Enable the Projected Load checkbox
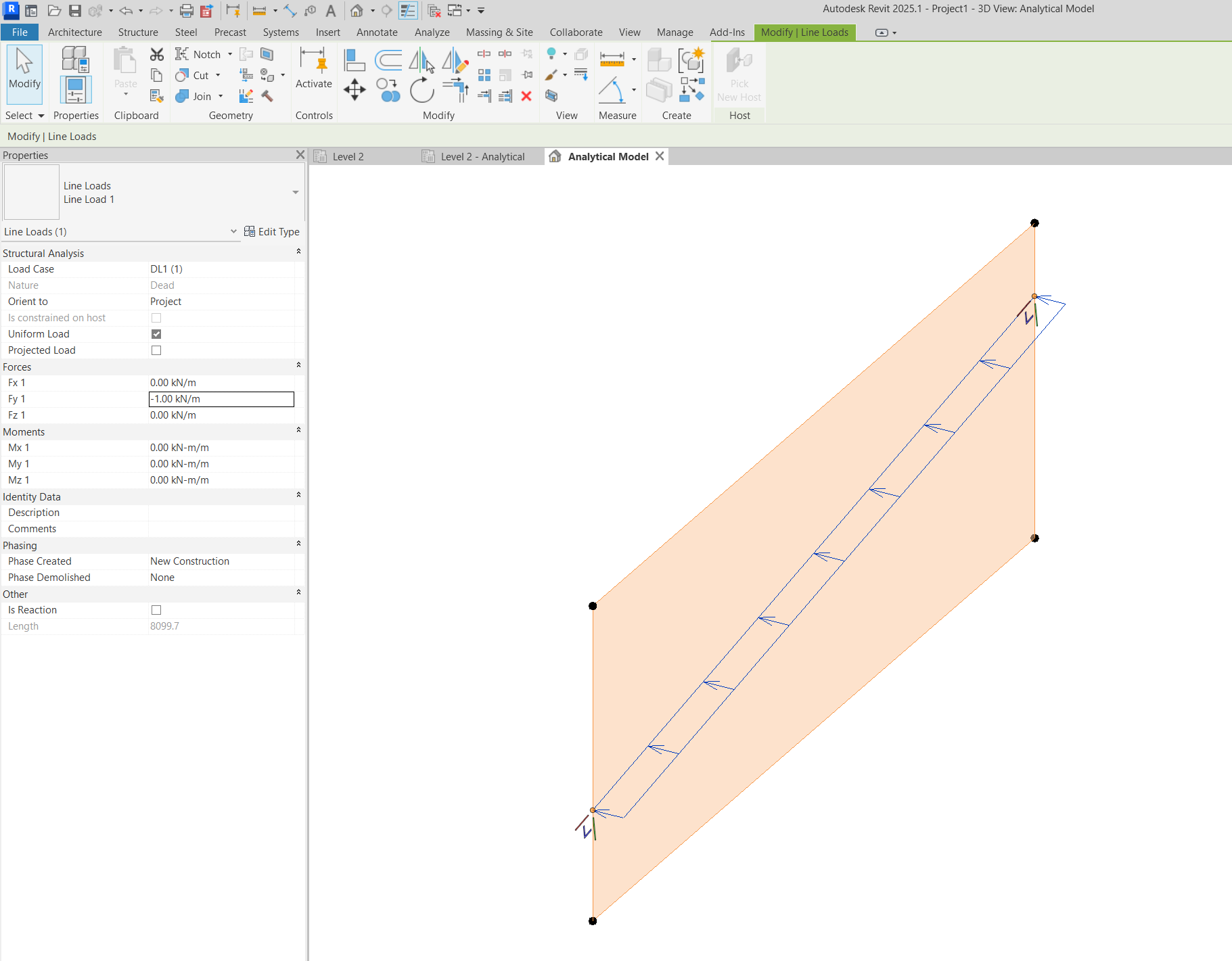The height and width of the screenshot is (961, 1232). coord(156,350)
